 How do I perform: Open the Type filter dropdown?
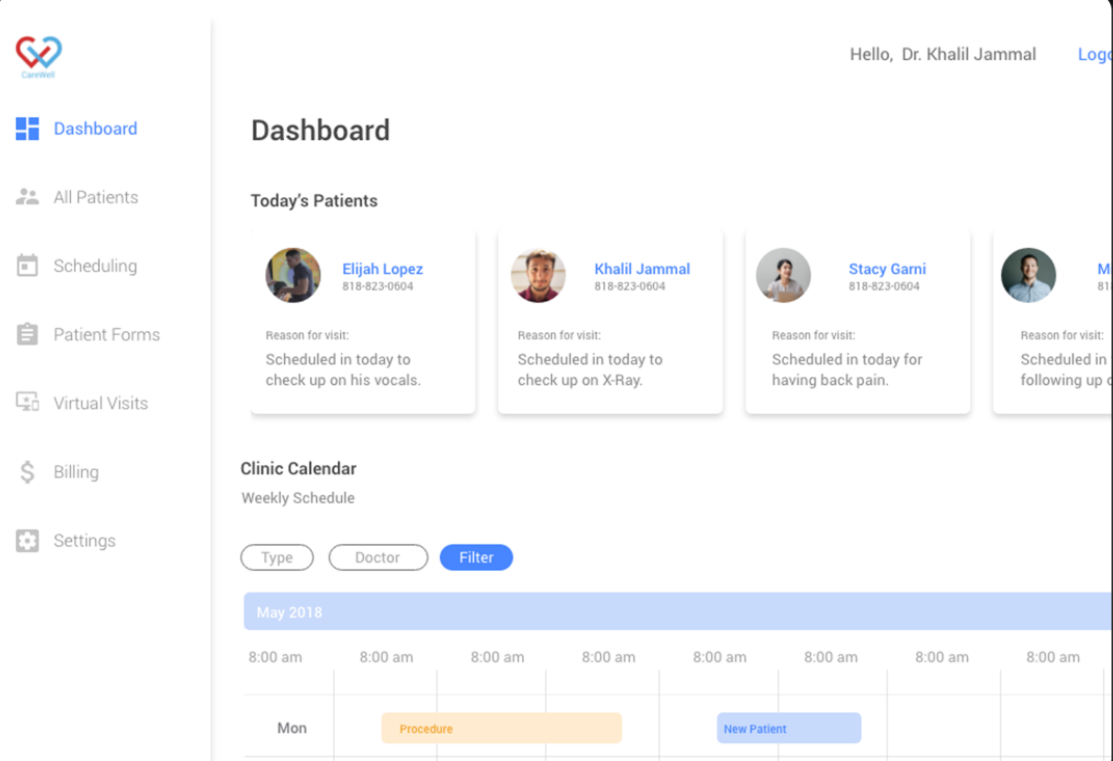pos(277,557)
